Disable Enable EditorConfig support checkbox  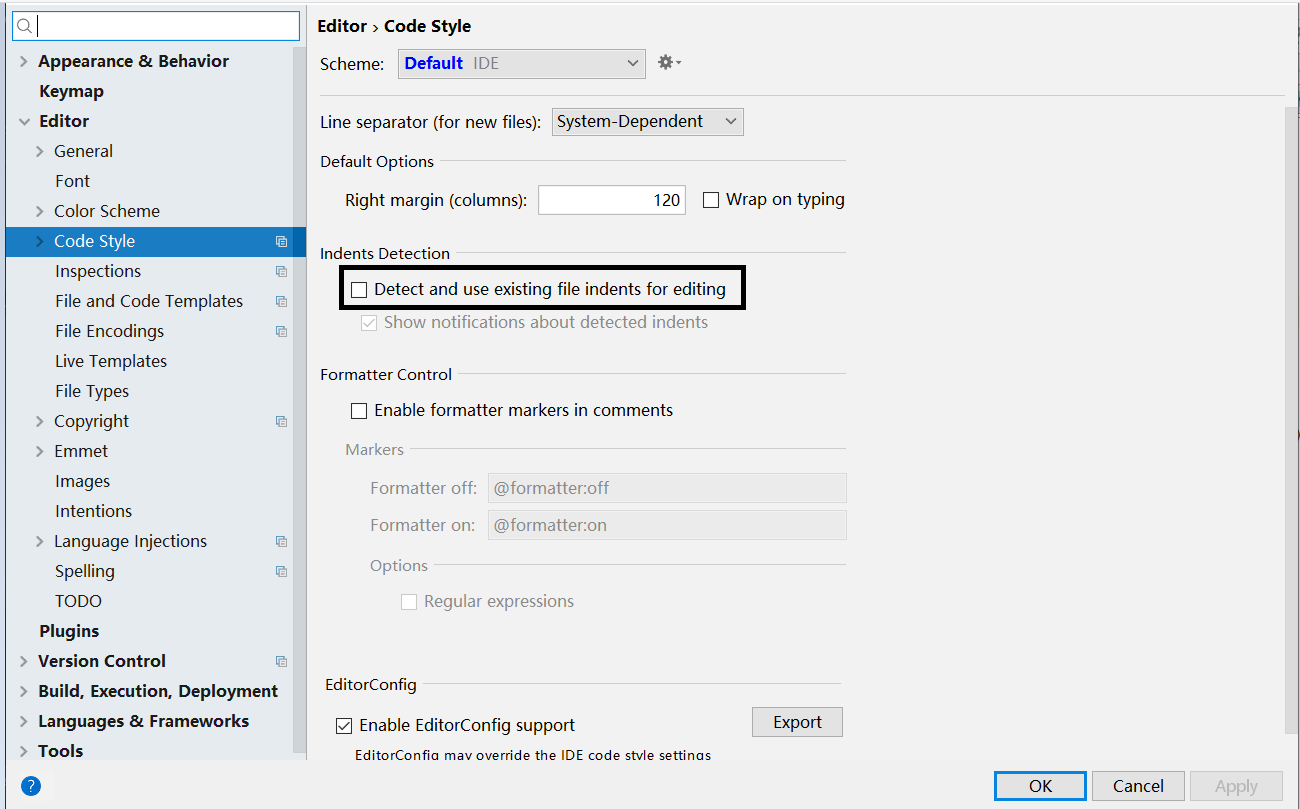tap(344, 726)
